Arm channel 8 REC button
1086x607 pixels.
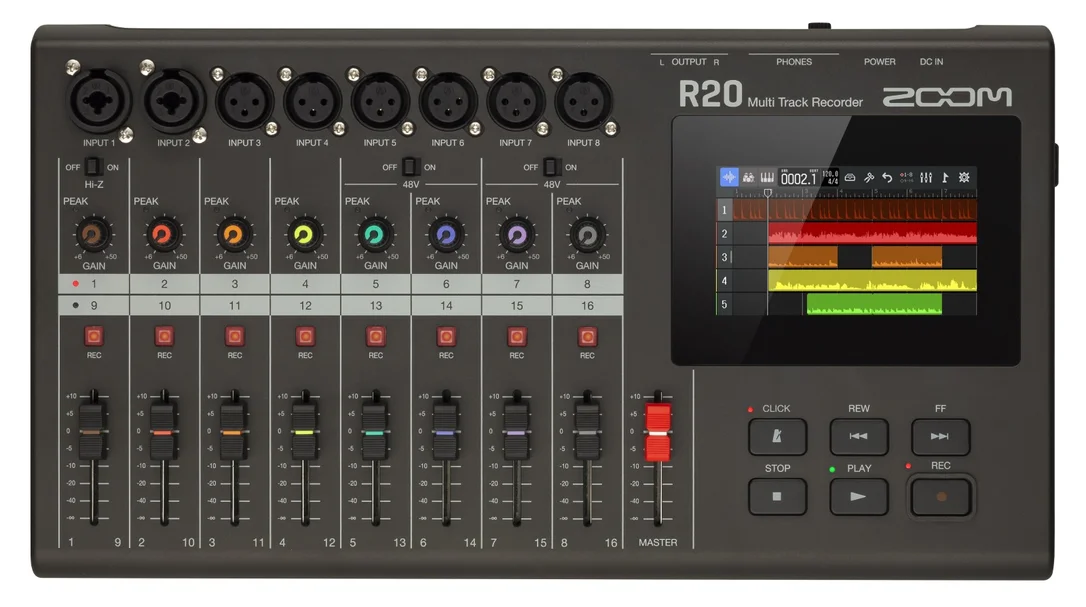point(587,336)
